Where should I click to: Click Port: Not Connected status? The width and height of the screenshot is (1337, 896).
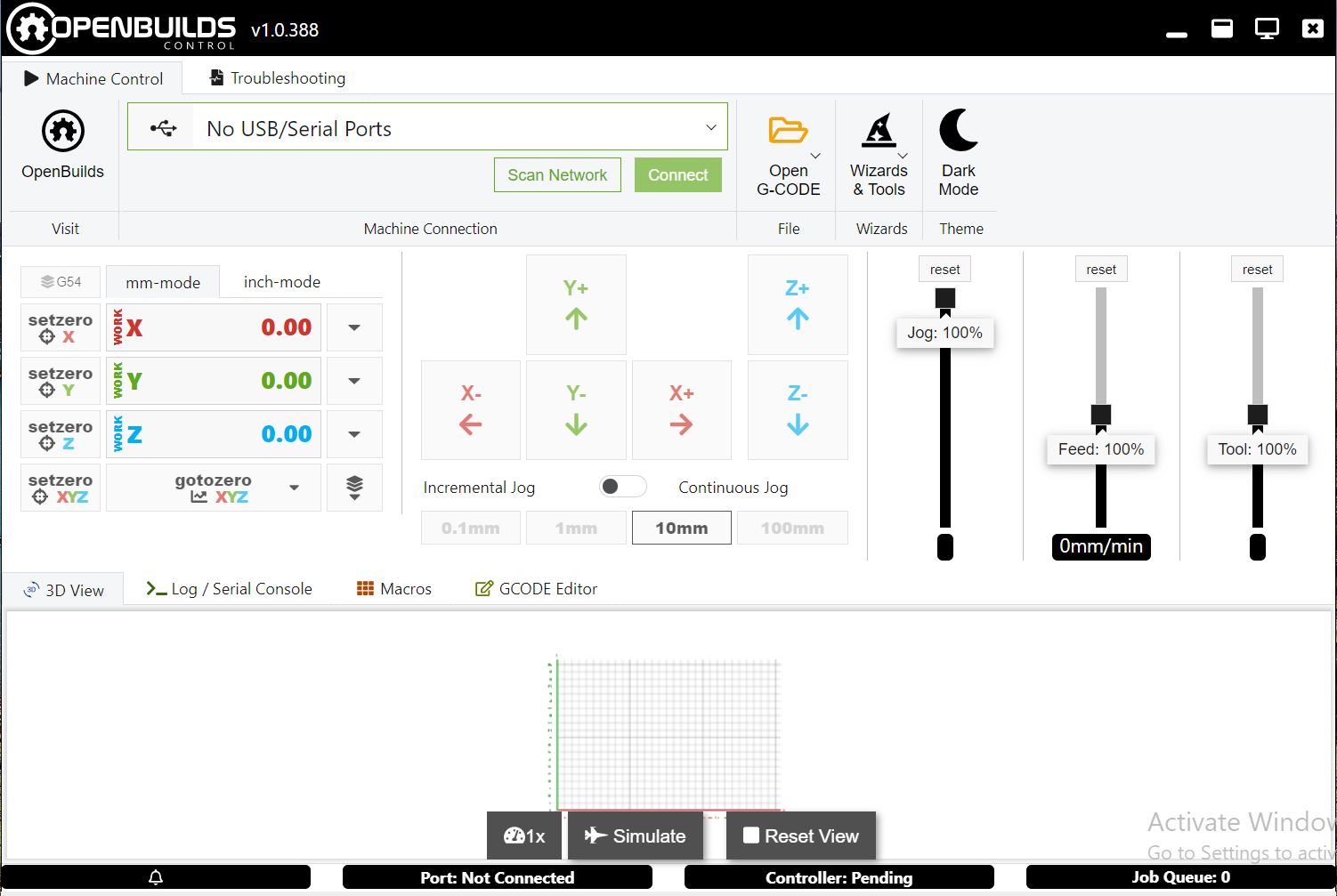tap(498, 877)
